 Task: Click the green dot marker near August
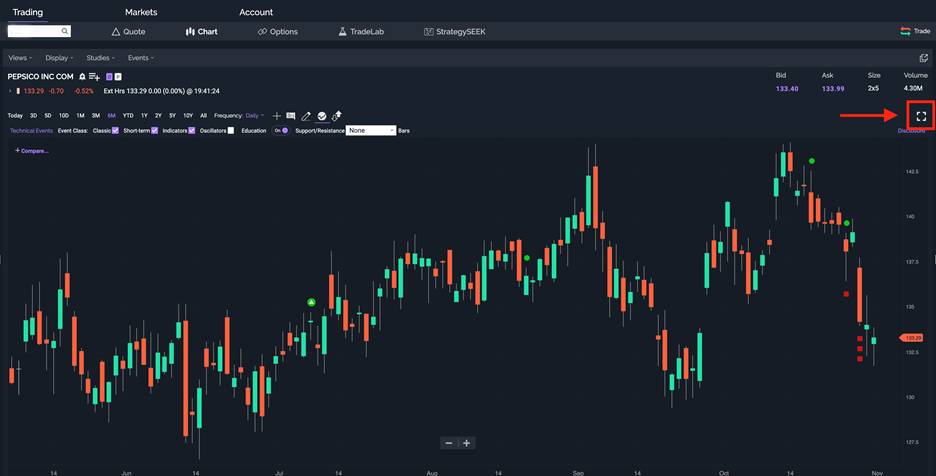[x=526, y=258]
